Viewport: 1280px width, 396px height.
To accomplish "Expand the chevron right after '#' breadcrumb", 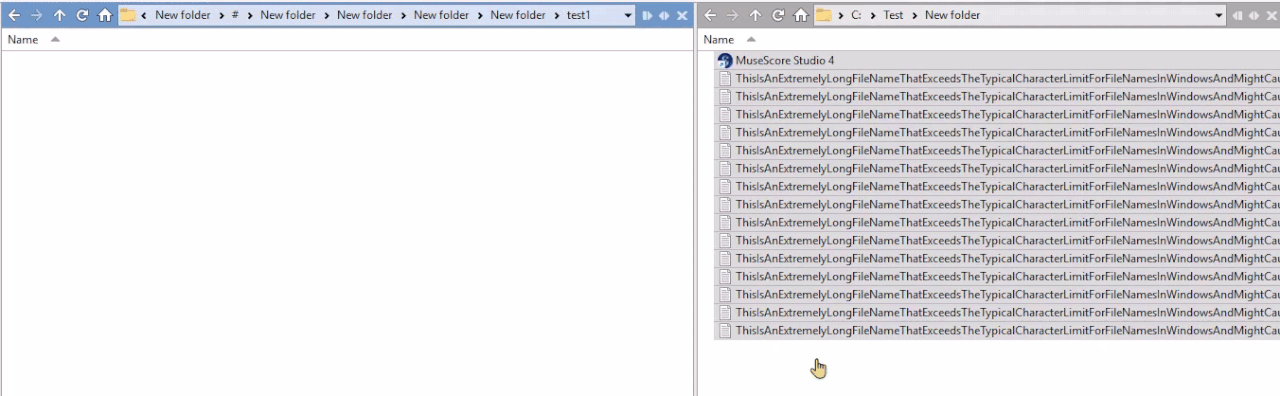I will 250,15.
